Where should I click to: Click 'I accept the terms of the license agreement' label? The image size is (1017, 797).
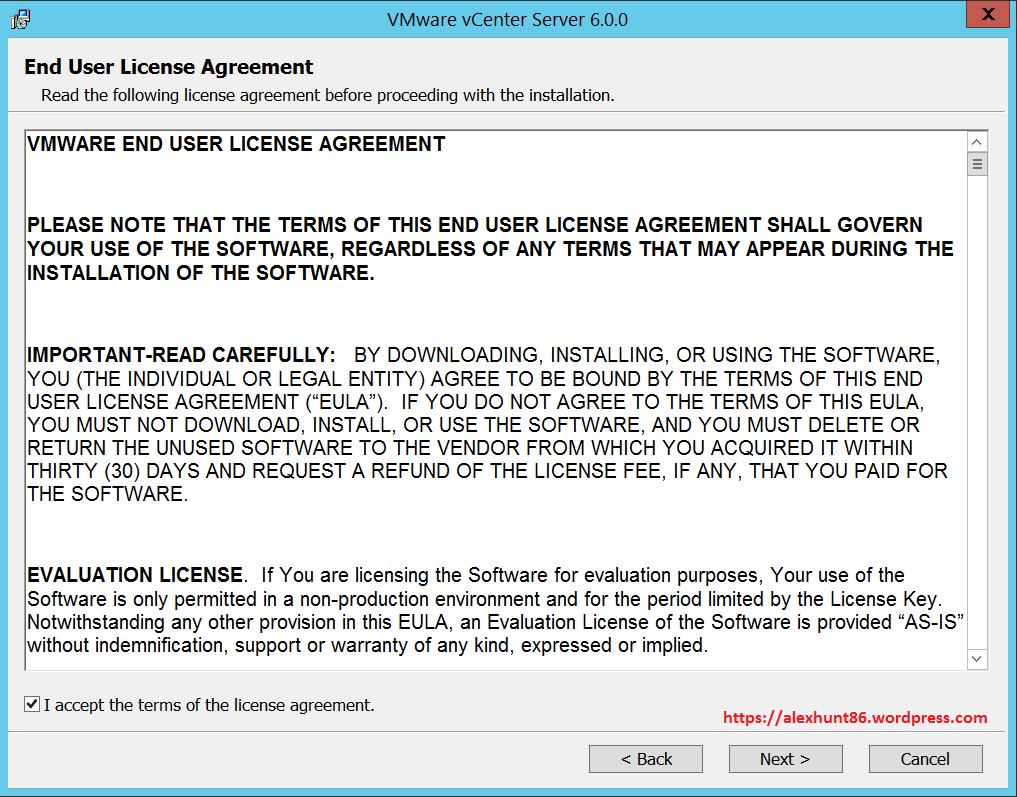[x=209, y=705]
